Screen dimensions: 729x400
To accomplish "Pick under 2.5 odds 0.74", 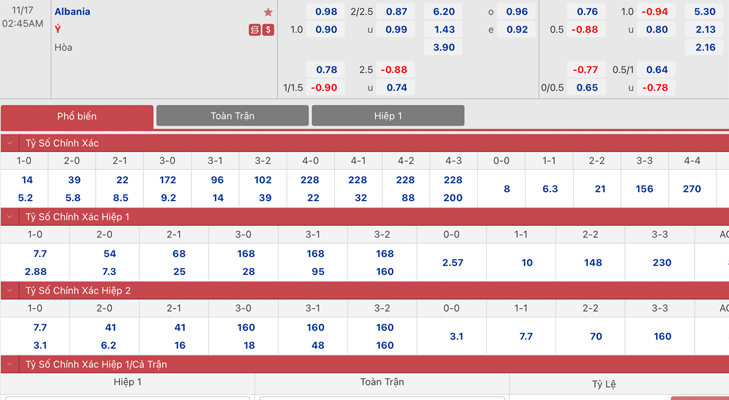I will tap(396, 87).
